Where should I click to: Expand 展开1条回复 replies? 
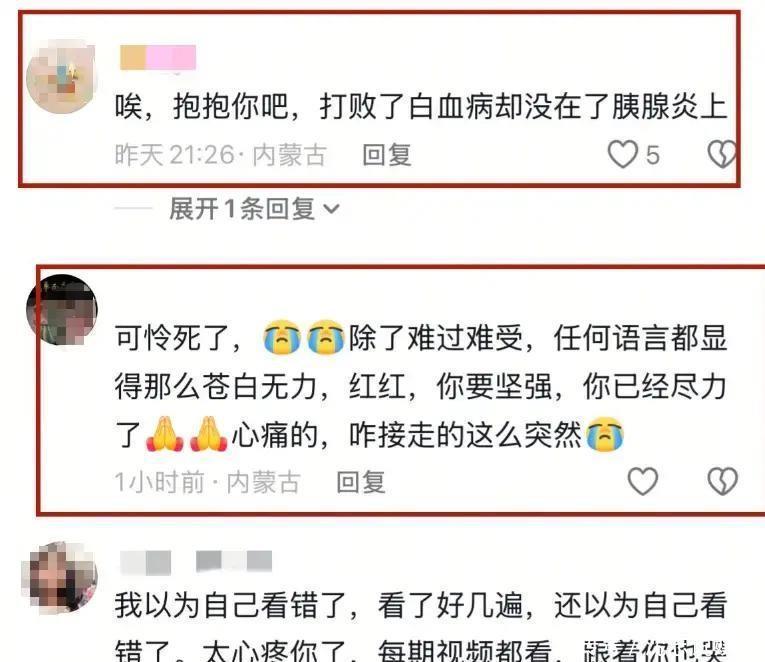tap(254, 209)
